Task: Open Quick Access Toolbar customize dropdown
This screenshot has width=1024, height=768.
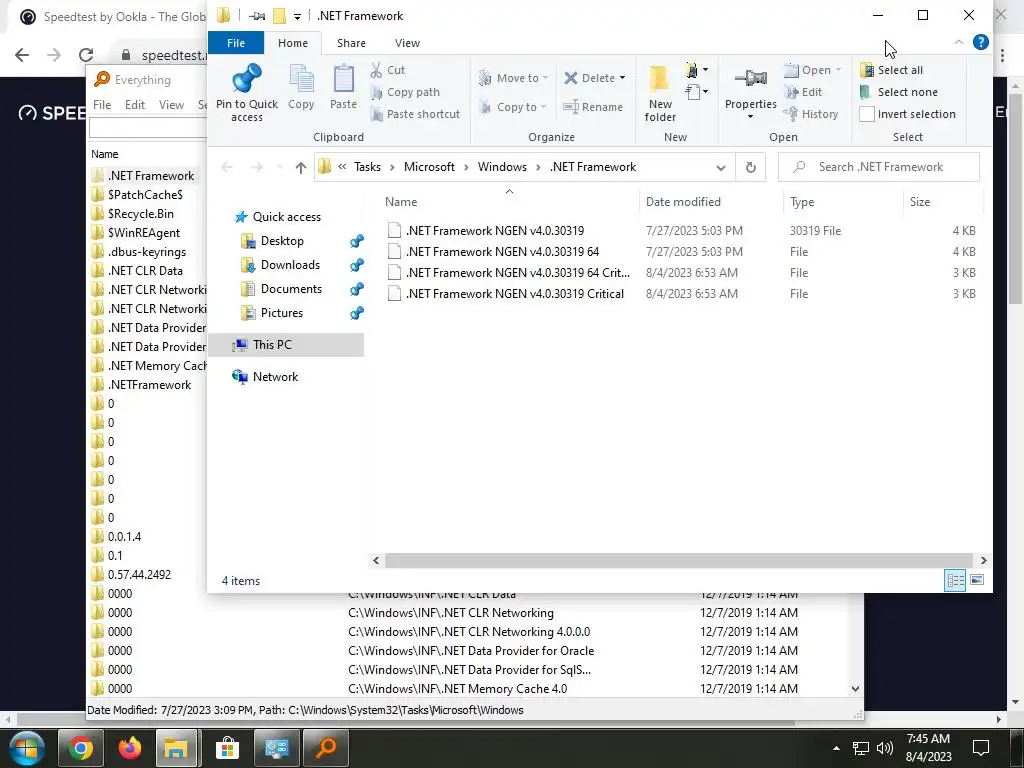Action: click(x=297, y=16)
